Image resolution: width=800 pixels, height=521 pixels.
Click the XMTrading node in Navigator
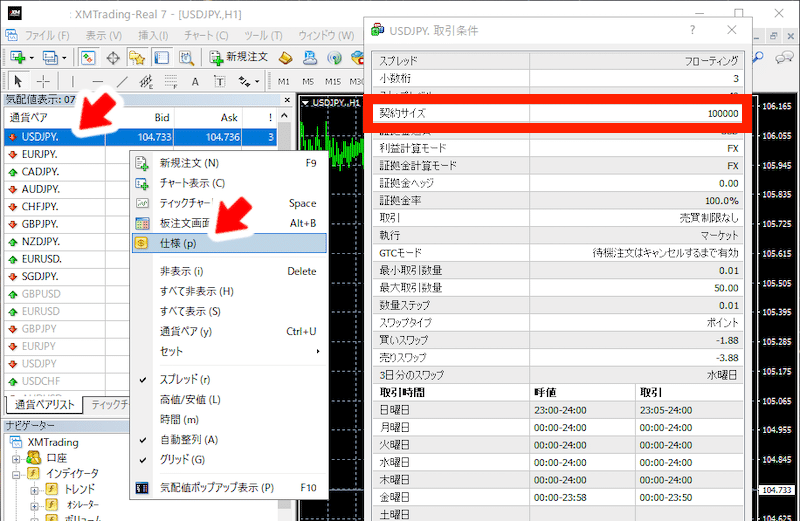pos(53,442)
